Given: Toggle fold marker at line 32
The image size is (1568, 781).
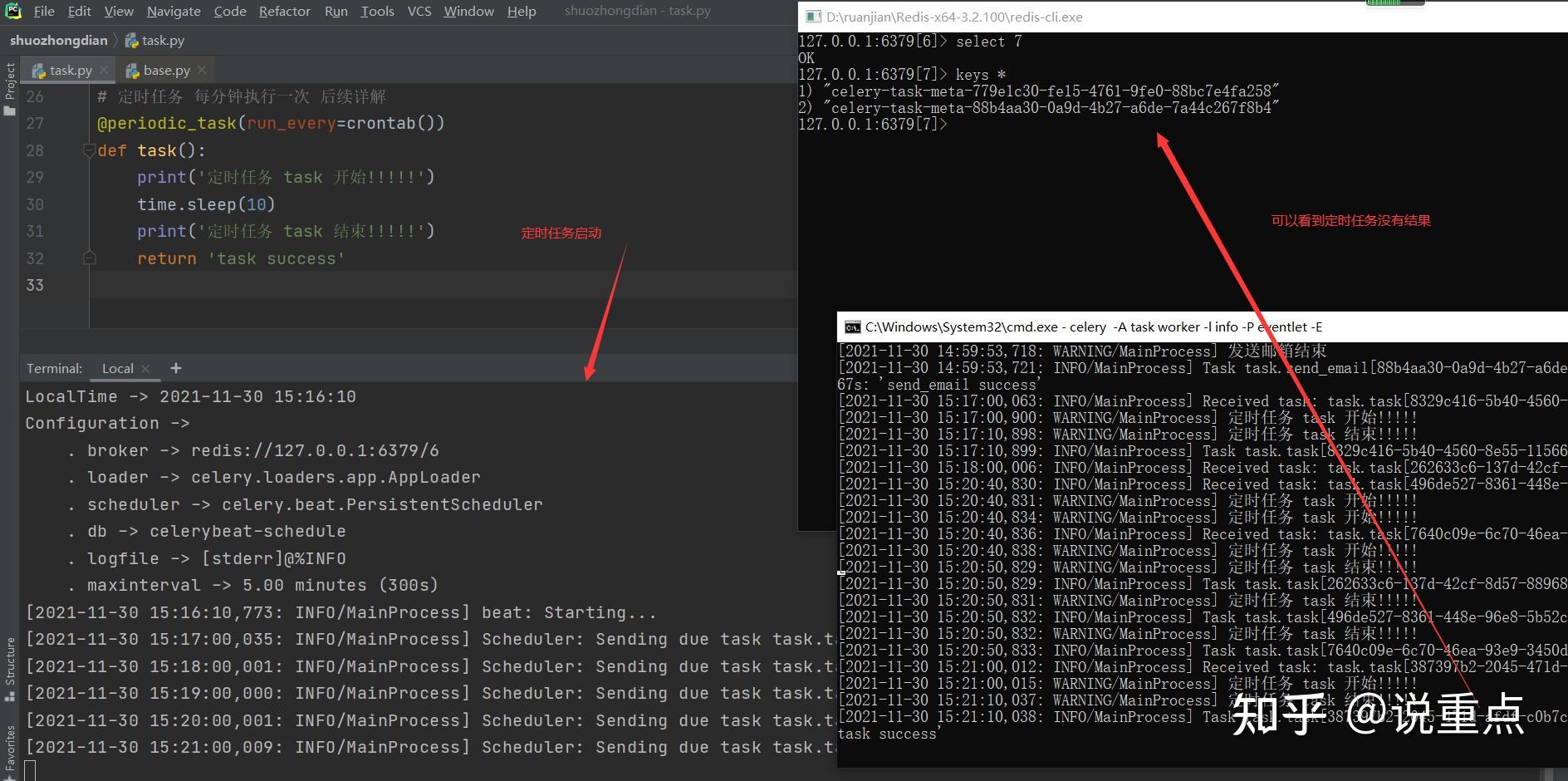Looking at the screenshot, I should click(89, 258).
